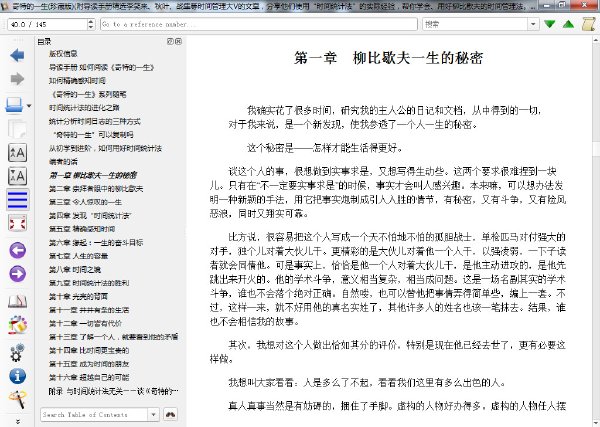Open the Search Table of Contents dropdown arrow
Screen dimensions: 600x427
point(153,414)
